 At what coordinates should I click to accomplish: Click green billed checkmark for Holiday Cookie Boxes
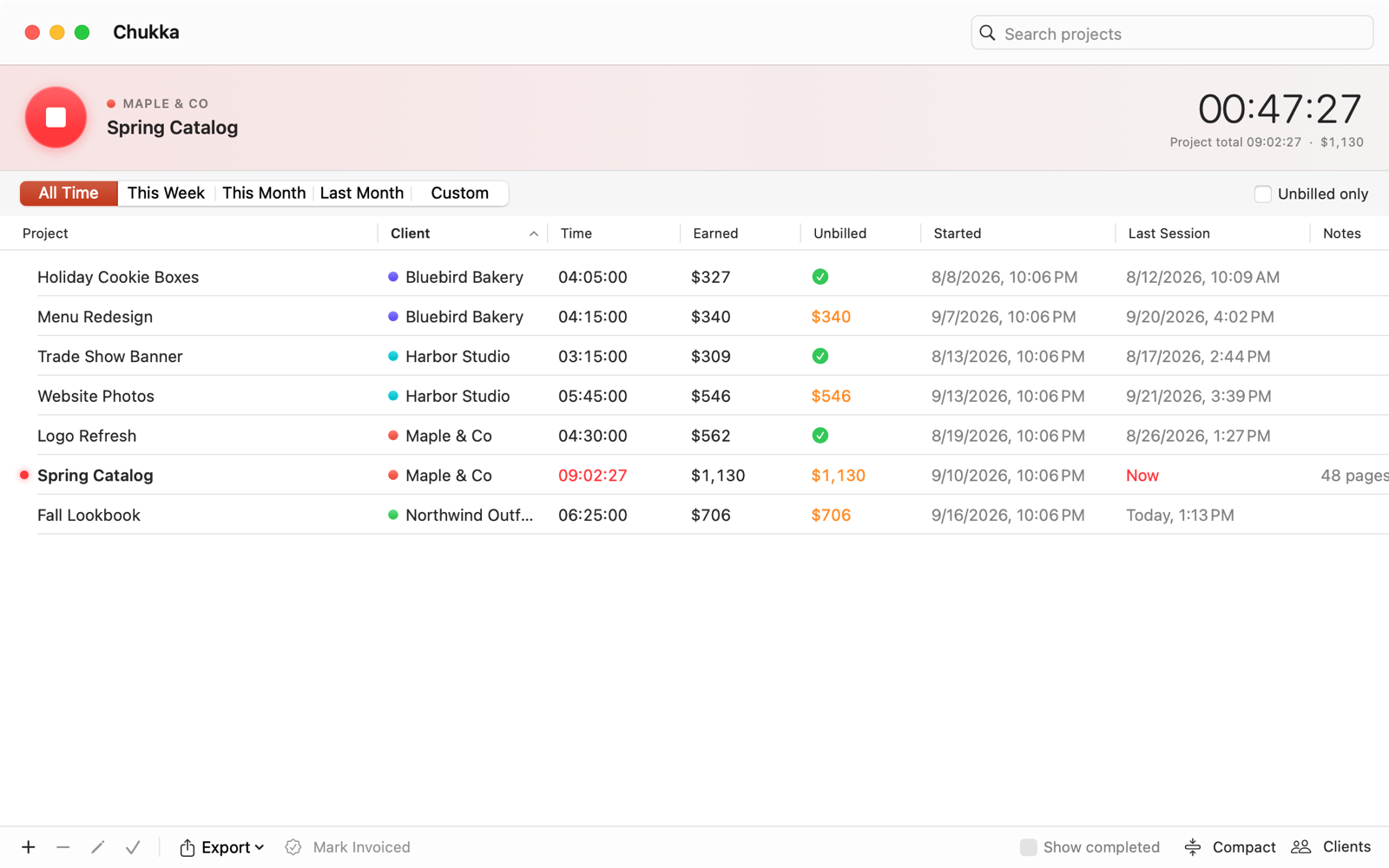point(820,277)
